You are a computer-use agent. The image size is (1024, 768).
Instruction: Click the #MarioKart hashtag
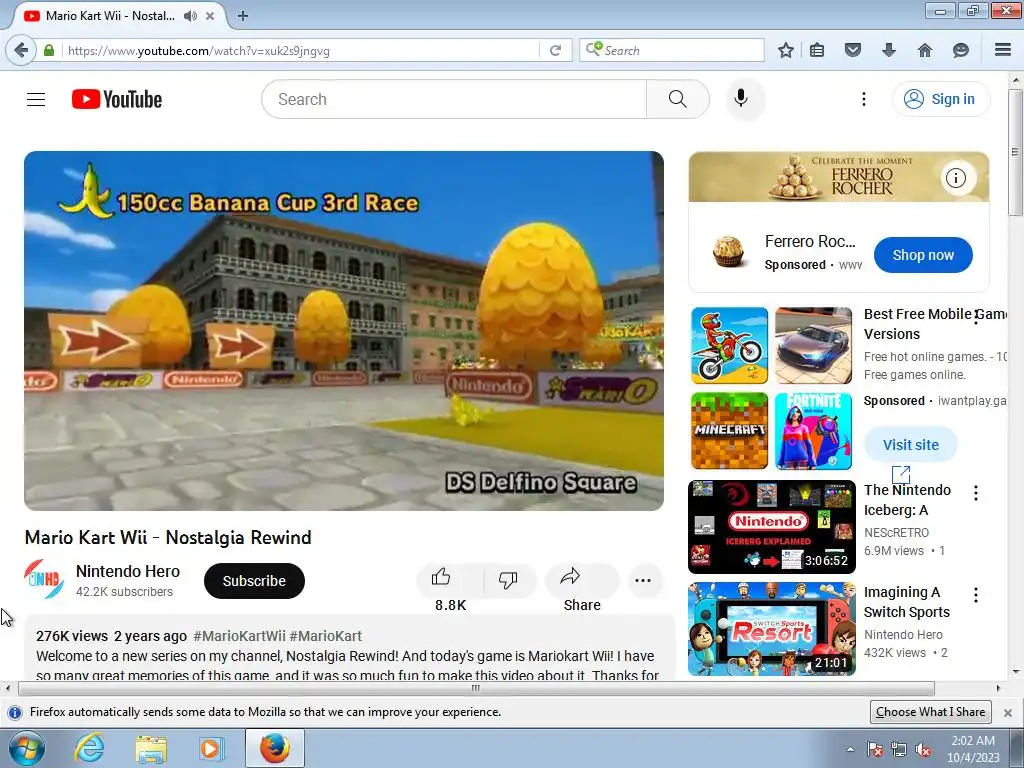click(325, 636)
